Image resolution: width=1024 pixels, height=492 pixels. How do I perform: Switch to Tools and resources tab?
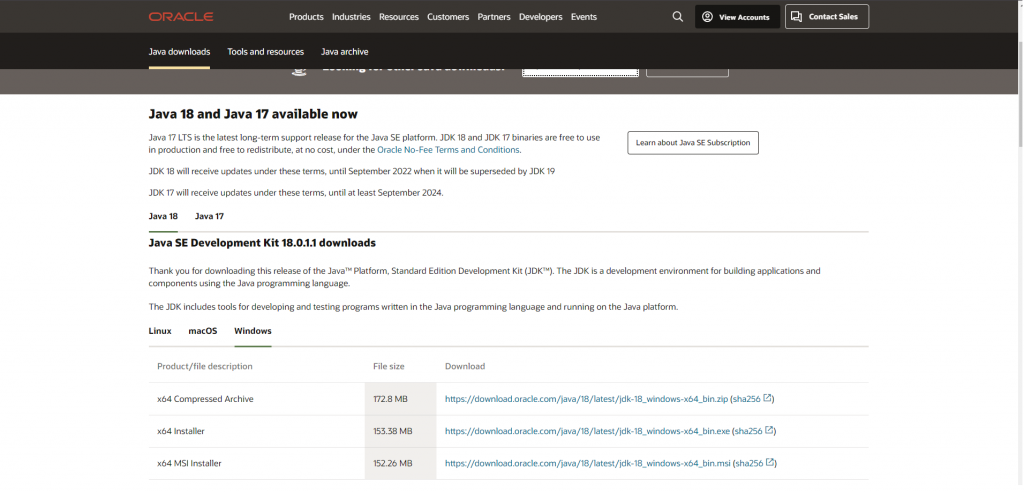266,52
